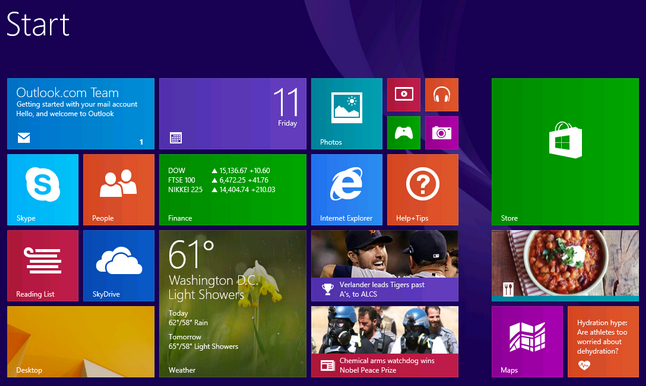Screen dimensions: 646x386
Task: Open the Help+Tips tile
Action: click(x=423, y=189)
